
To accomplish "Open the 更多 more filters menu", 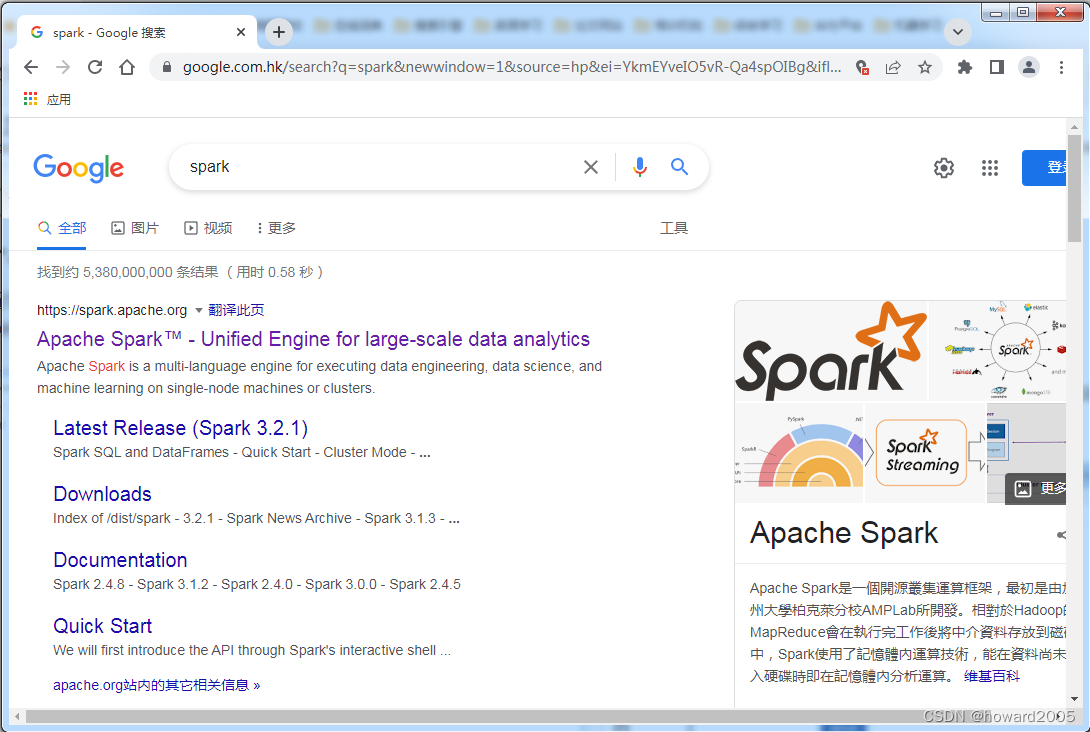I will [x=276, y=228].
